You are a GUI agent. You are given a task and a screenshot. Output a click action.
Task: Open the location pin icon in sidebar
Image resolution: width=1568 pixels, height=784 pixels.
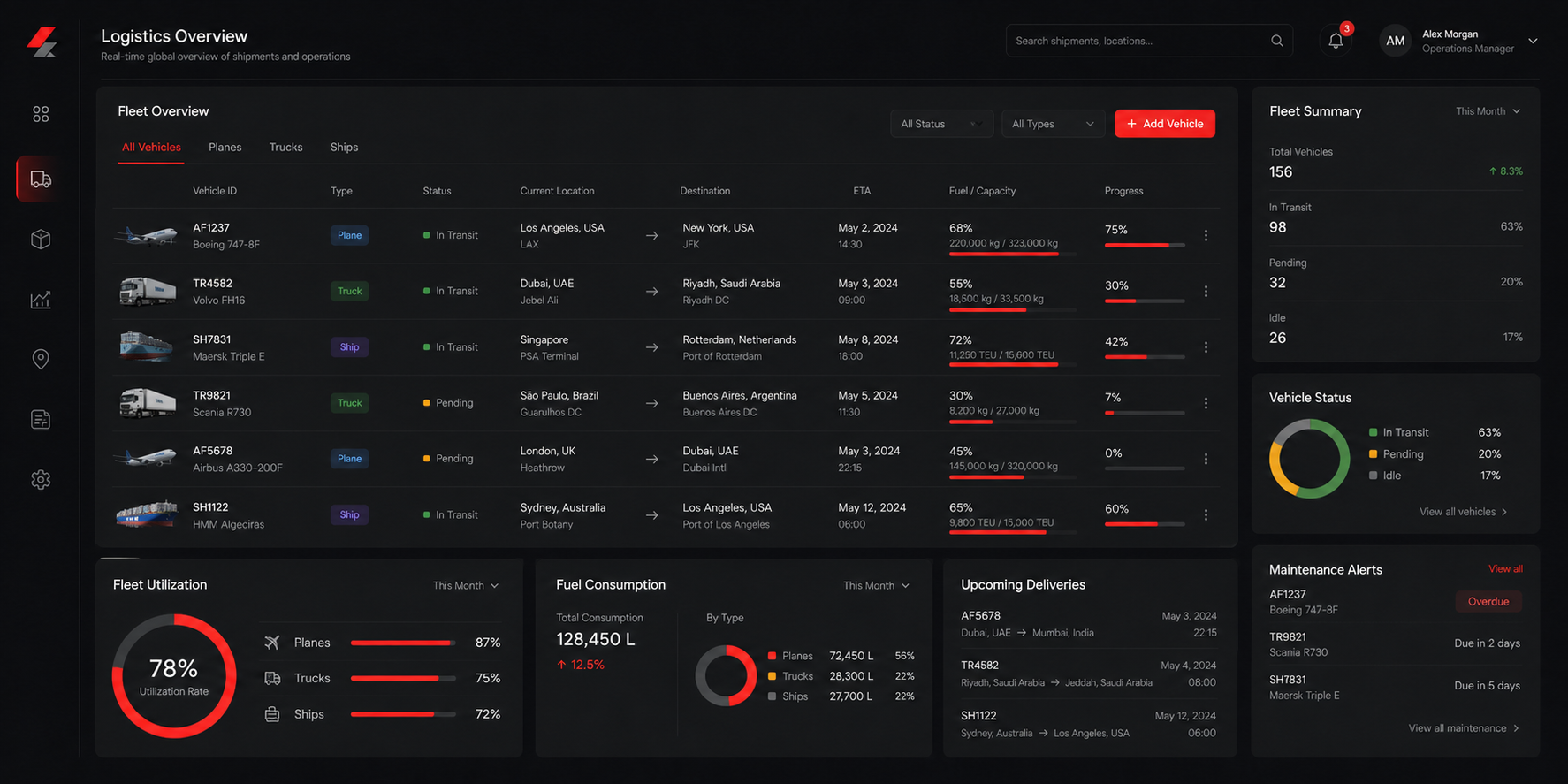point(41,359)
